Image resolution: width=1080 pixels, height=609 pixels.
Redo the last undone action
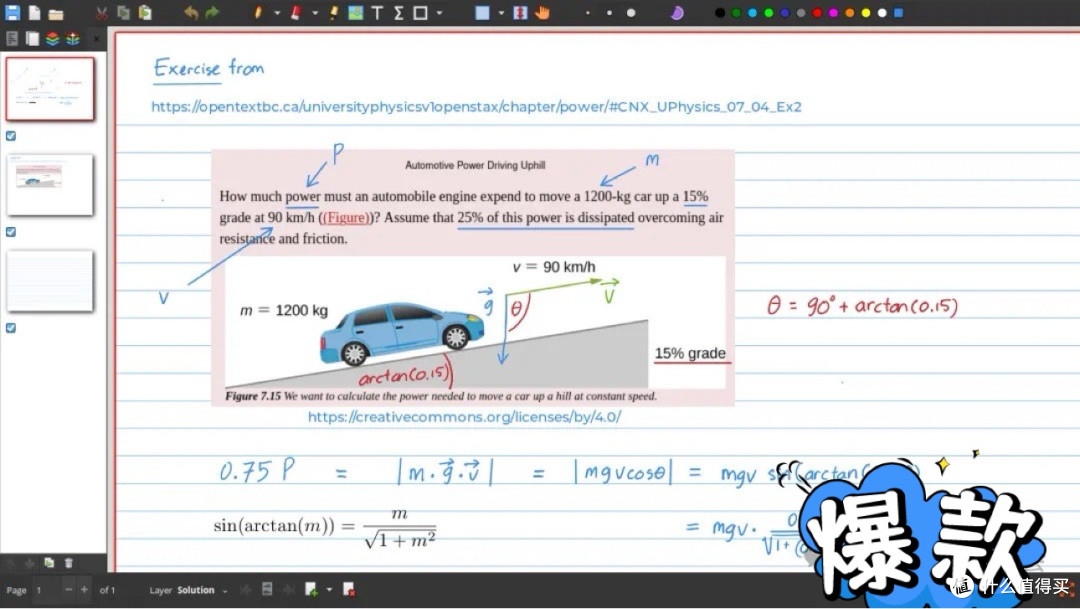click(212, 12)
